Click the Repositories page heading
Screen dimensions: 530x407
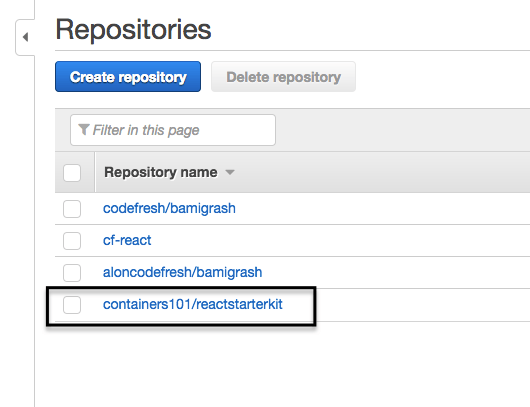133,30
